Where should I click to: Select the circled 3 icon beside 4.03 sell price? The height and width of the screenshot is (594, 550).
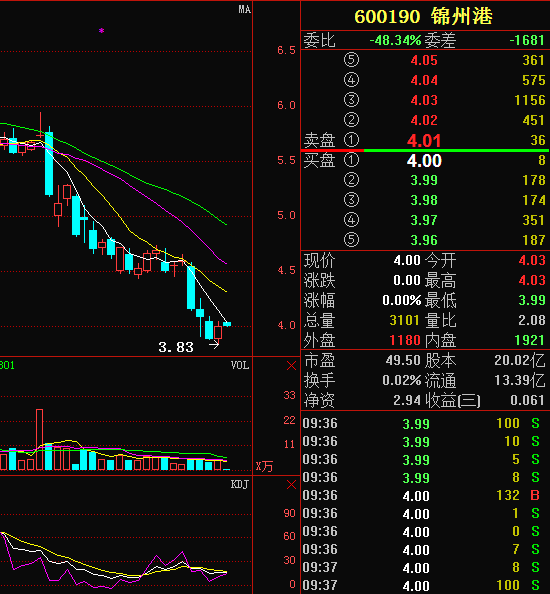coord(351,100)
